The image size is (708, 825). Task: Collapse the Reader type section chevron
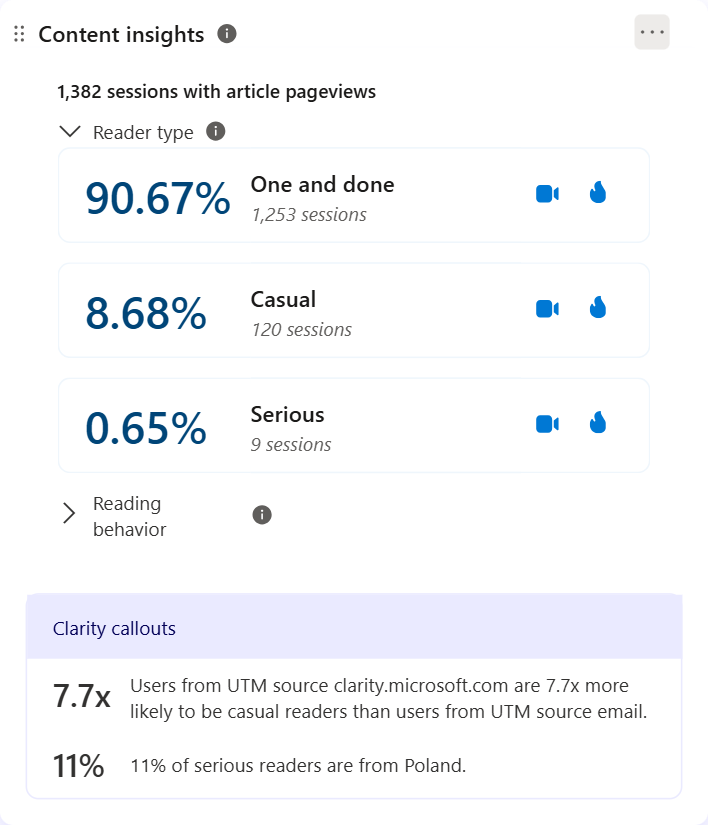70,131
